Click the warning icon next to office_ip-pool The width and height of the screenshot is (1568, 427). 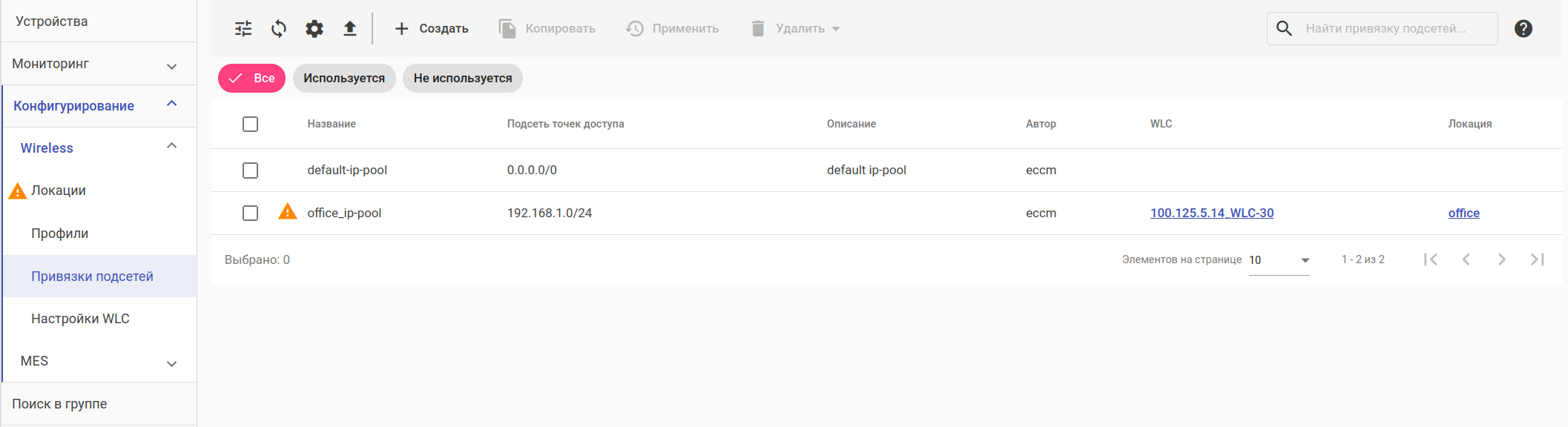tap(287, 212)
